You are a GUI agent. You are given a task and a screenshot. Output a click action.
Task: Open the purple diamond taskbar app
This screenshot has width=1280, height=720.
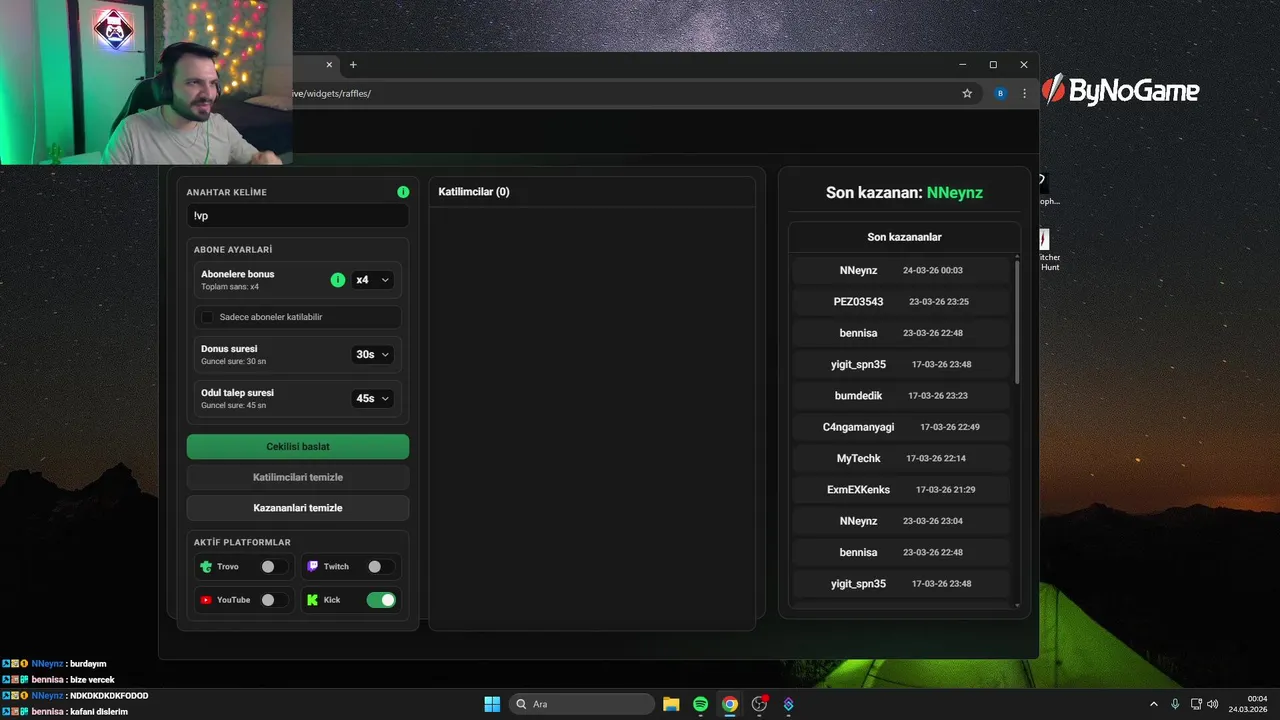789,704
